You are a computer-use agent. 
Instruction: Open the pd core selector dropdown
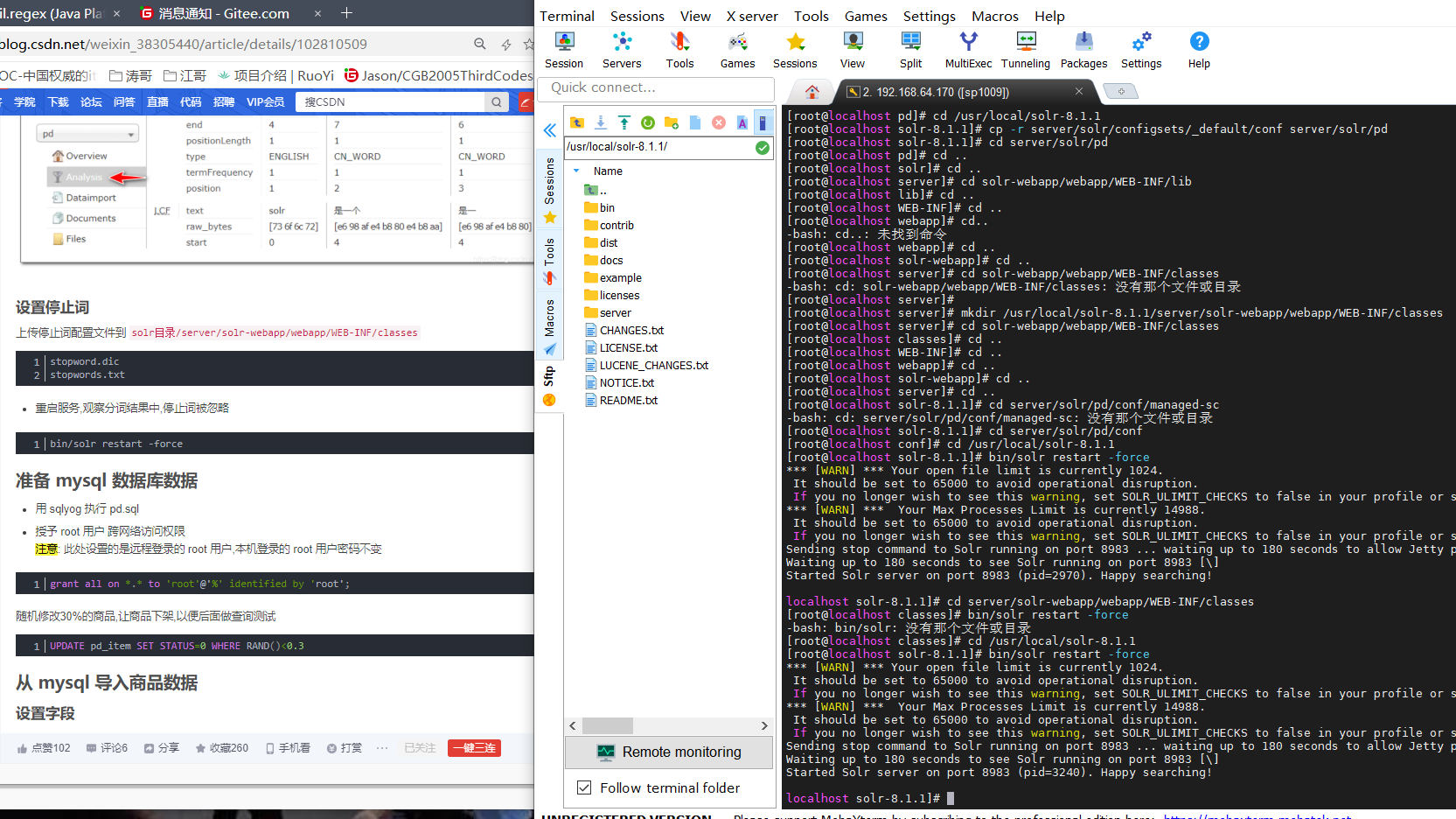point(88,134)
